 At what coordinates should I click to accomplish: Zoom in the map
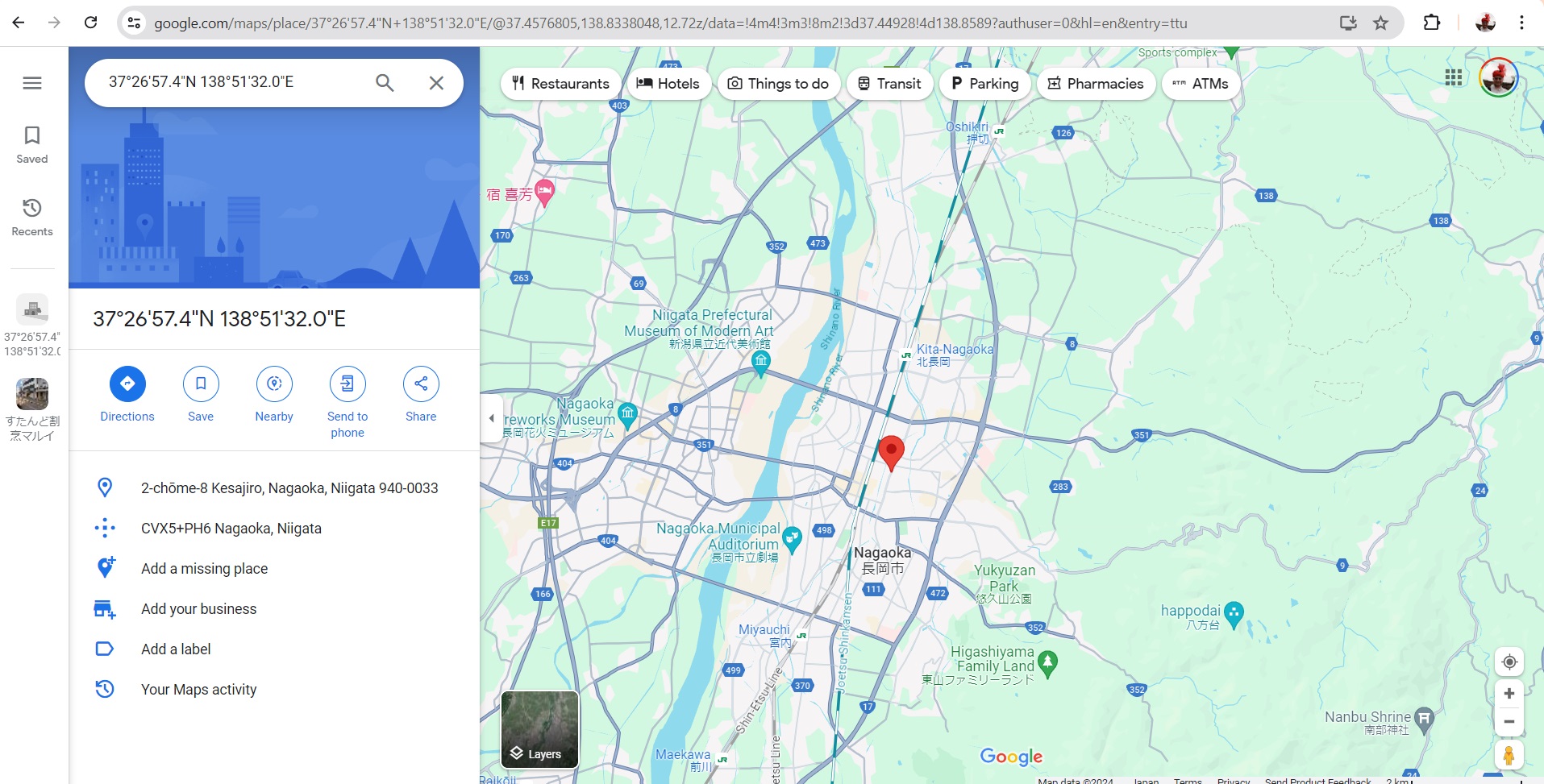tap(1509, 694)
